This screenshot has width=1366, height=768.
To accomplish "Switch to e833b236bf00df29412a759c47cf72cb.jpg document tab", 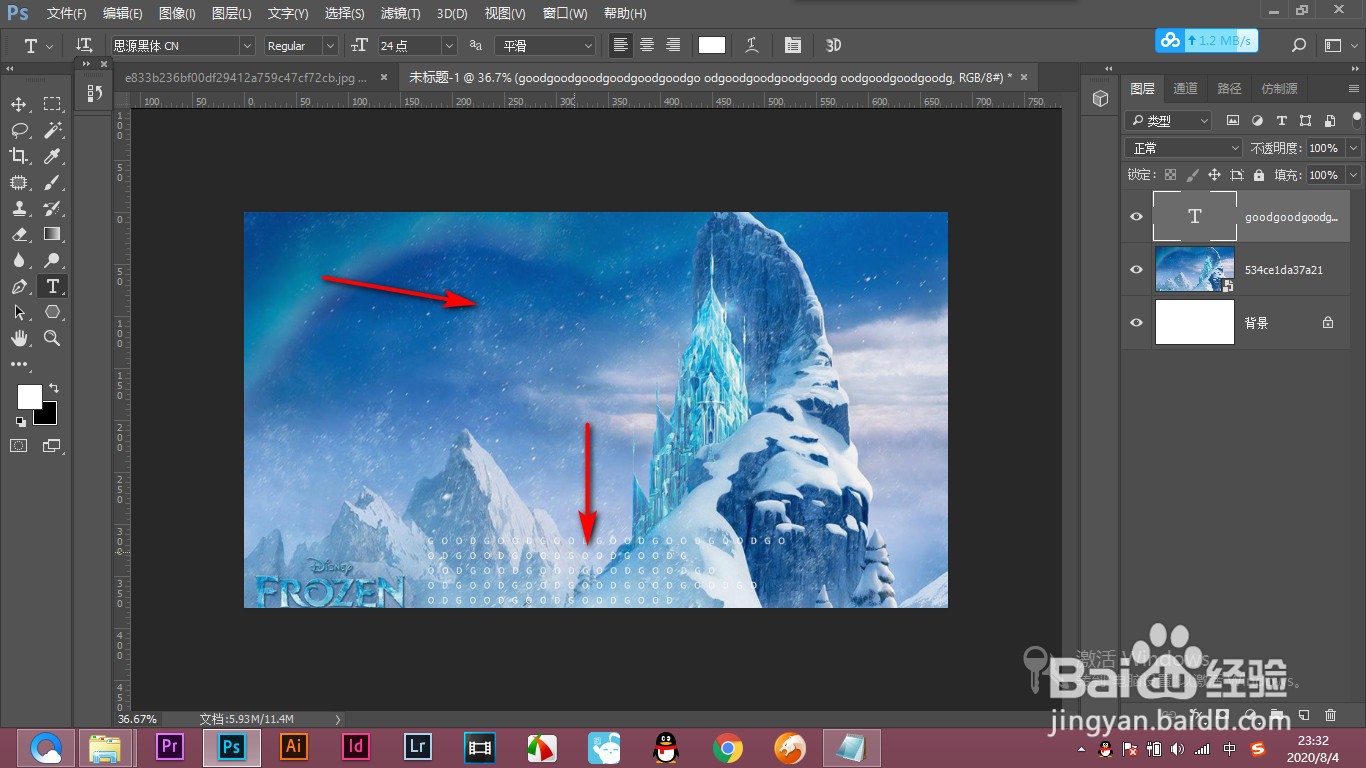I will [245, 77].
